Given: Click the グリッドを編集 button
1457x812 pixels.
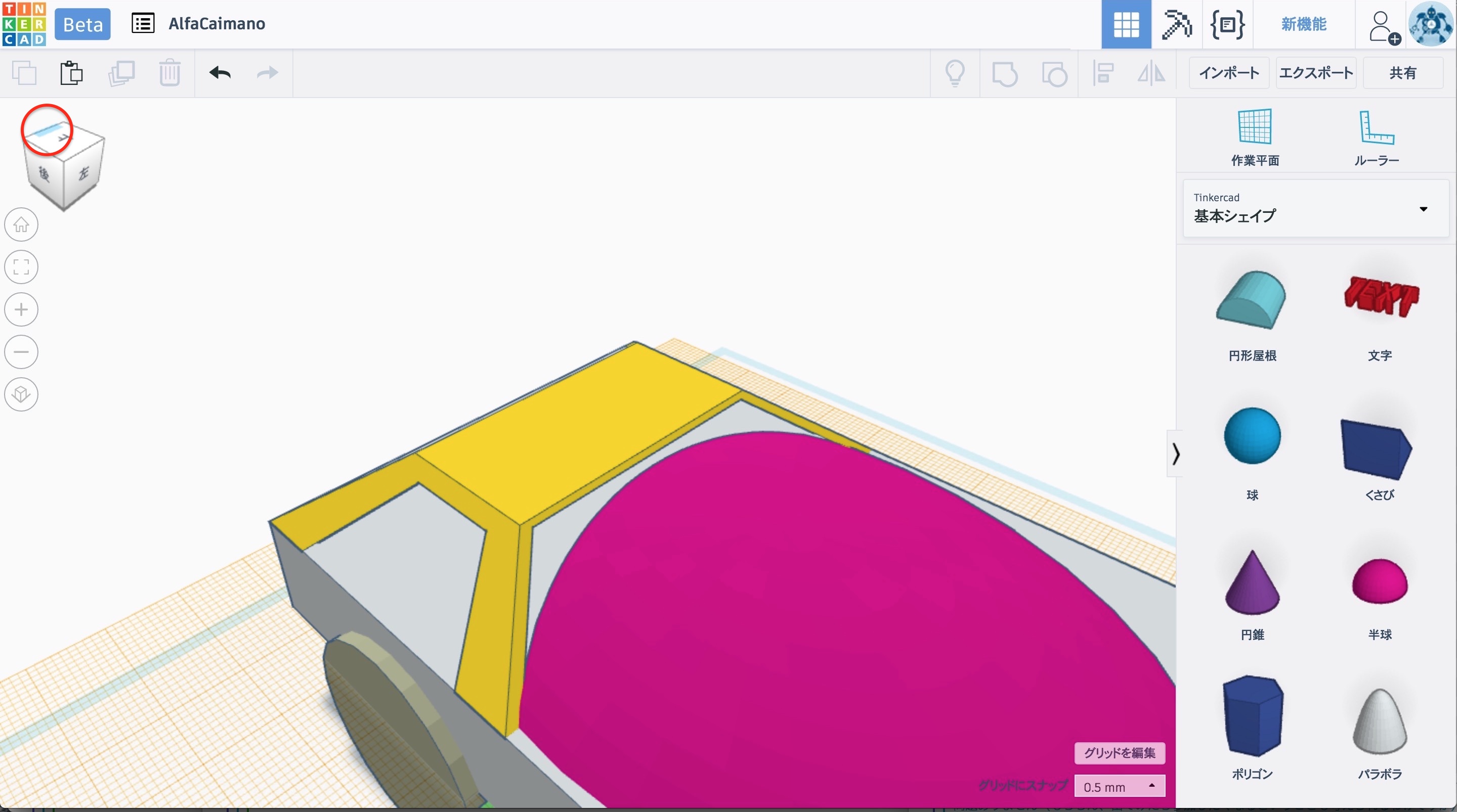Looking at the screenshot, I should 1119,753.
